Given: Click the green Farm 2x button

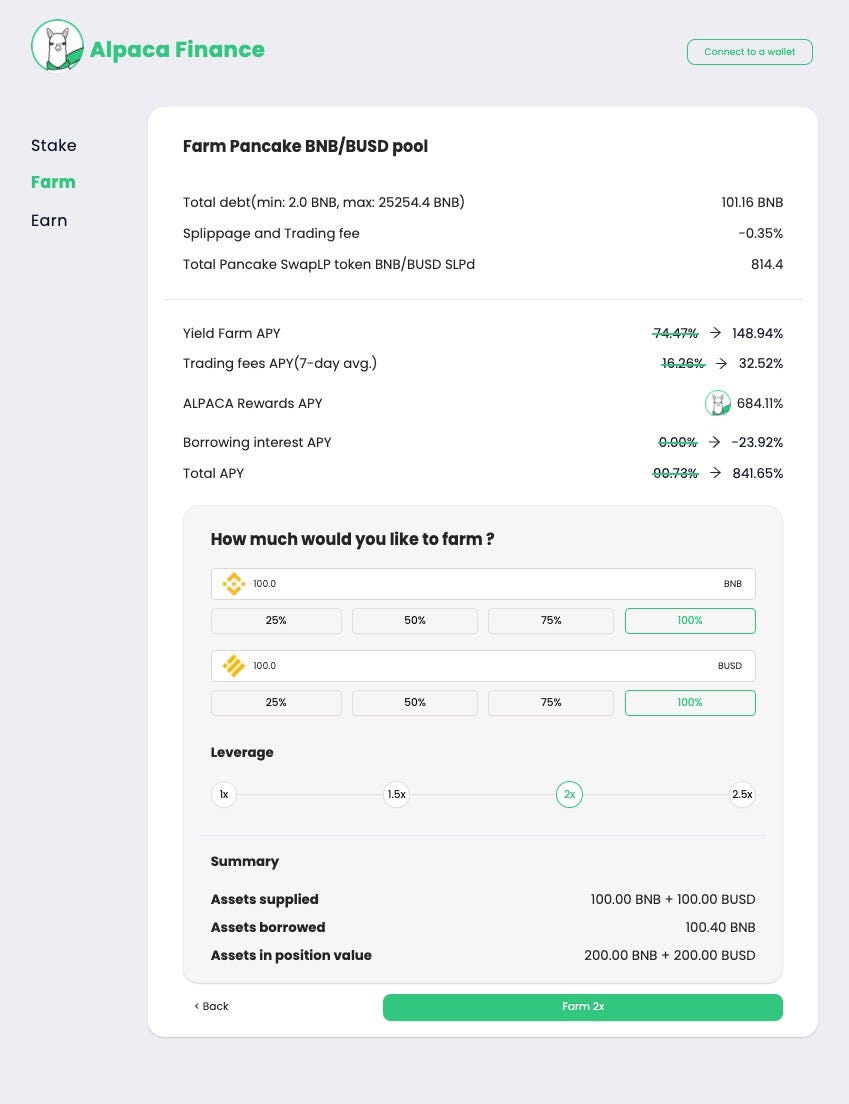Looking at the screenshot, I should [583, 1007].
